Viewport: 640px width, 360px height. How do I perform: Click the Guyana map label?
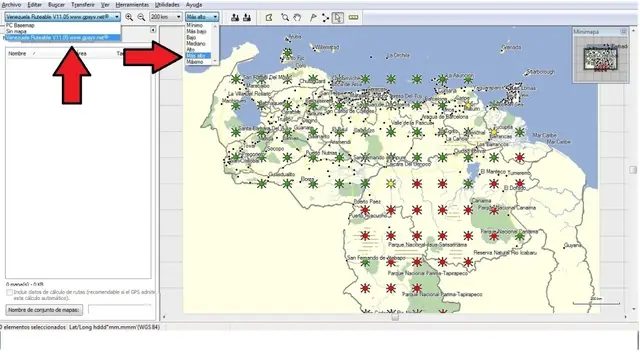573,245
